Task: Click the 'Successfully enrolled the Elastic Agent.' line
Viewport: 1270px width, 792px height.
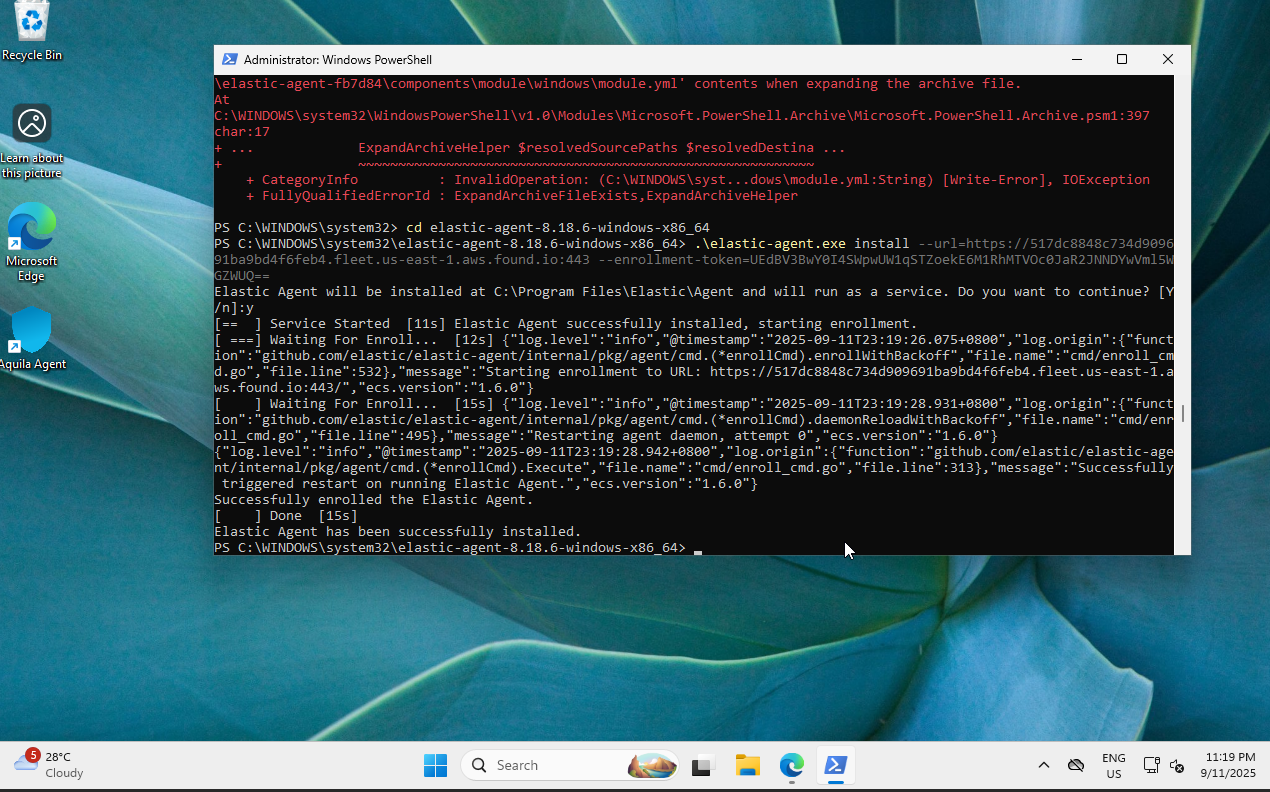Action: click(374, 500)
